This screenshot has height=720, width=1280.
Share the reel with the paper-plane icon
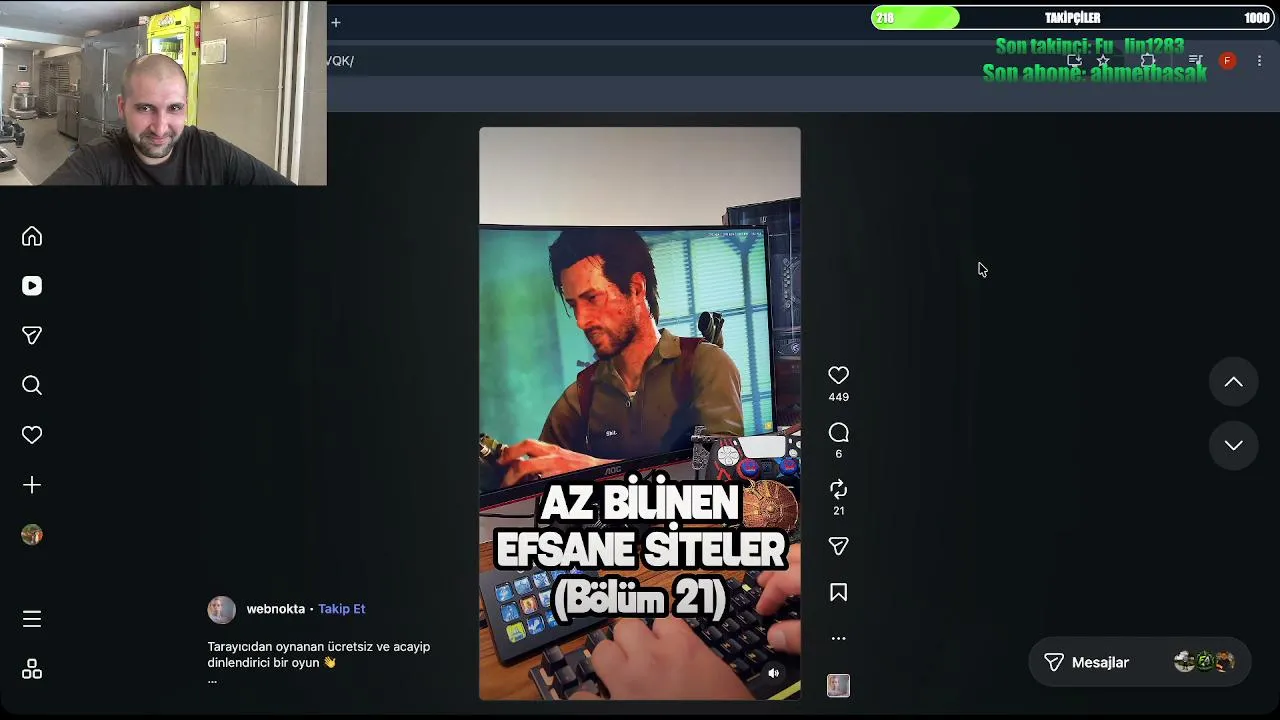[838, 546]
